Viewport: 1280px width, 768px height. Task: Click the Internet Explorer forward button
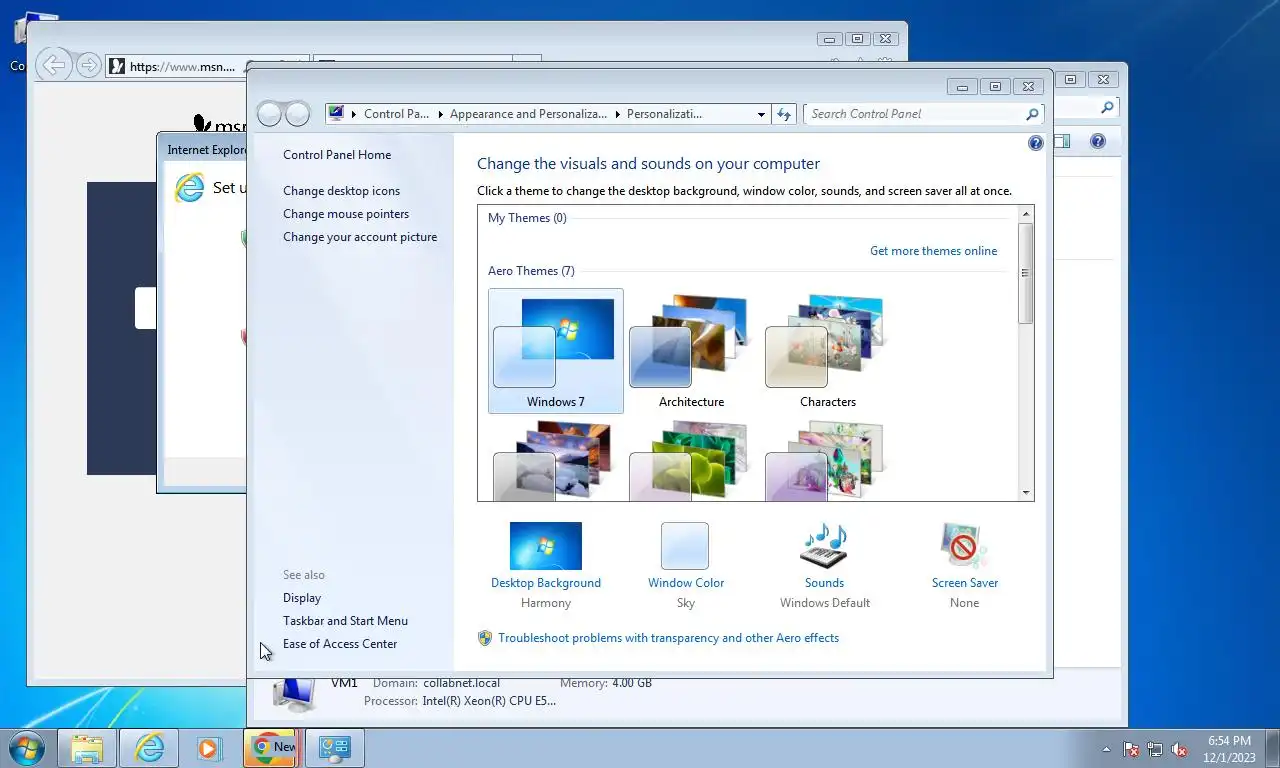tap(88, 66)
